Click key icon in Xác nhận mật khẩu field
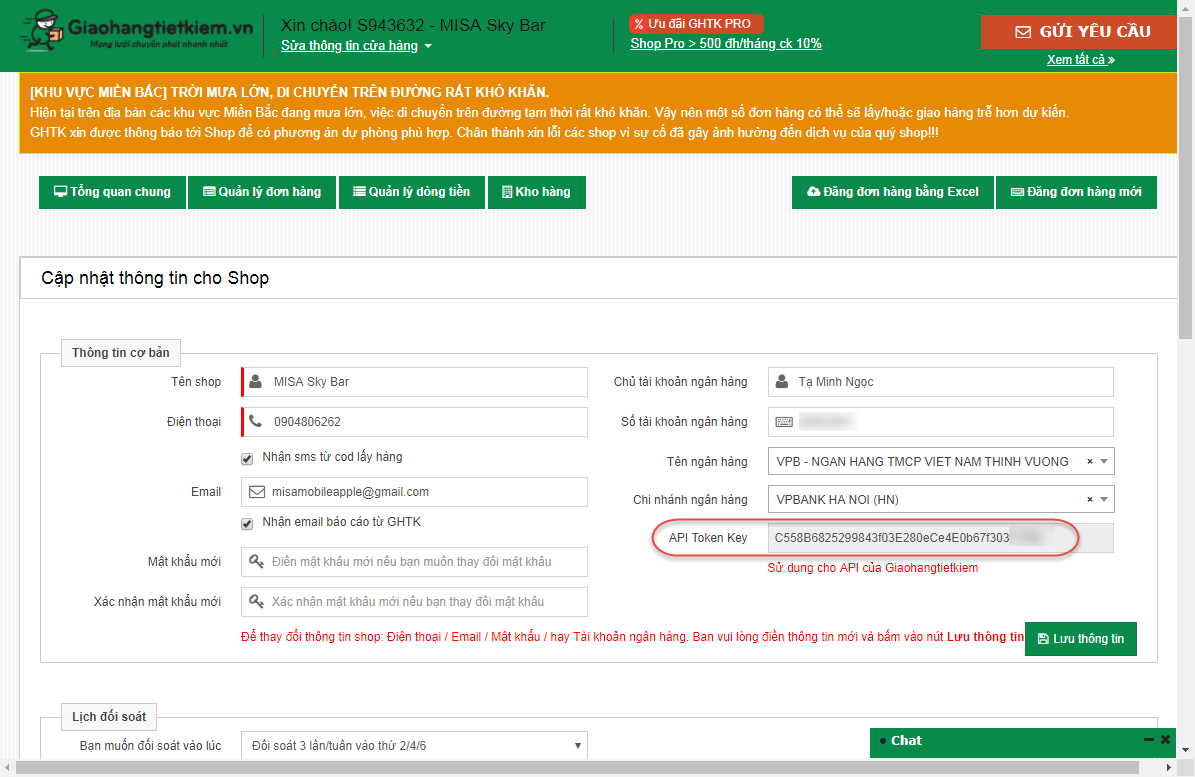This screenshot has height=777, width=1195. click(x=257, y=602)
